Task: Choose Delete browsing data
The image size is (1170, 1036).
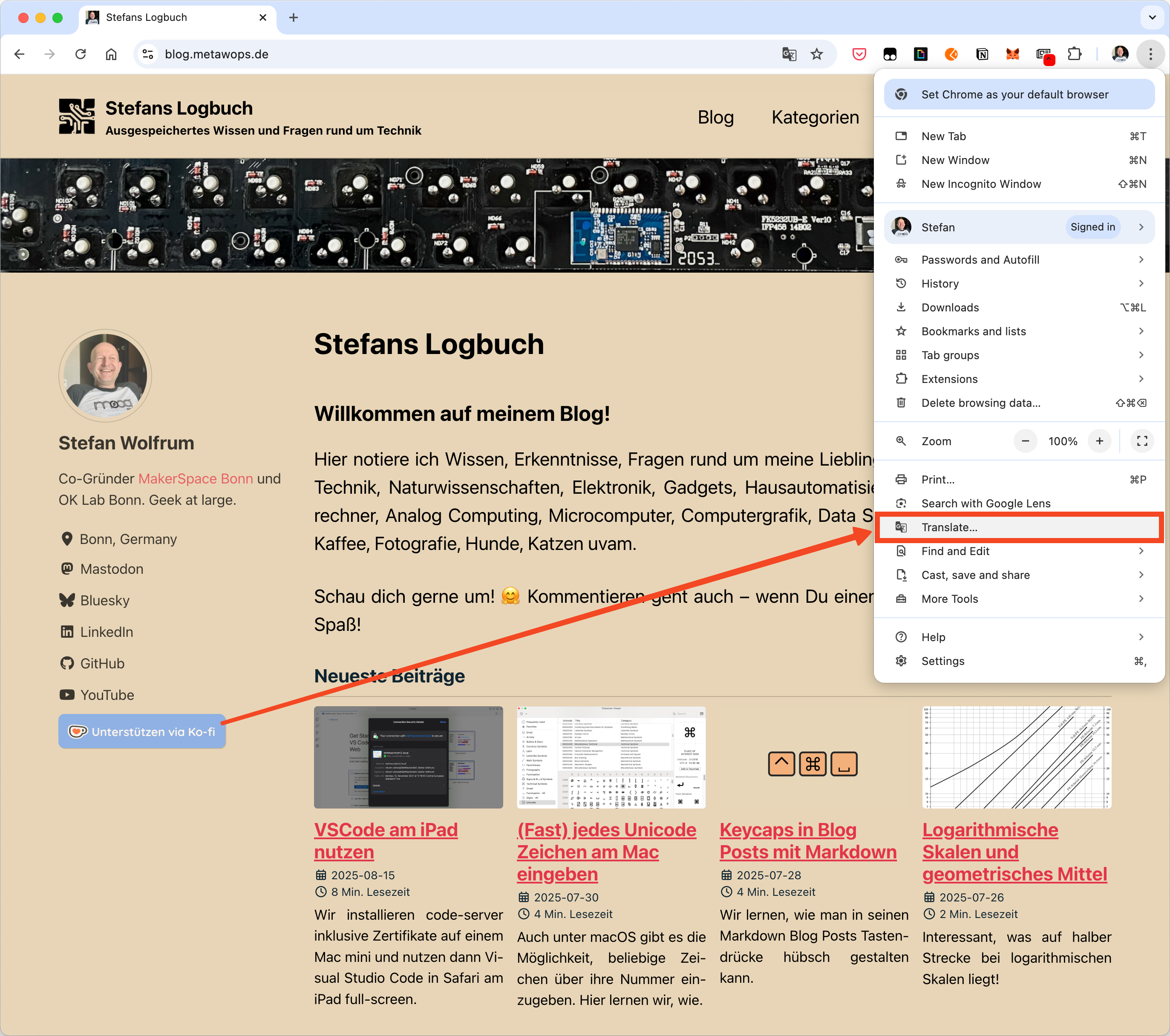Action: coord(1019,403)
